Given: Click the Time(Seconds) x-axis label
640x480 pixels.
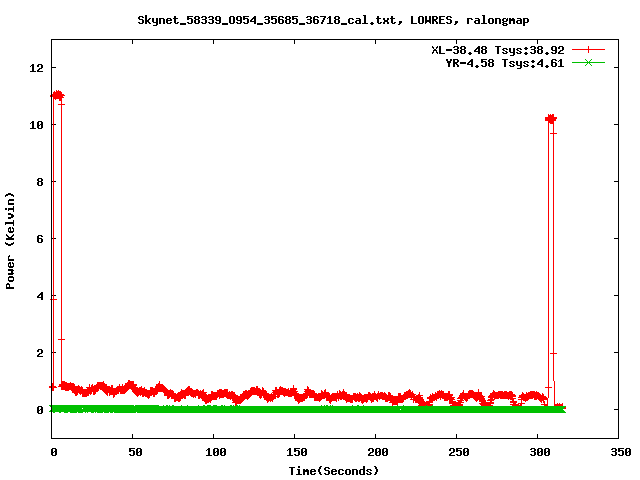Looking at the screenshot, I should [333, 471].
